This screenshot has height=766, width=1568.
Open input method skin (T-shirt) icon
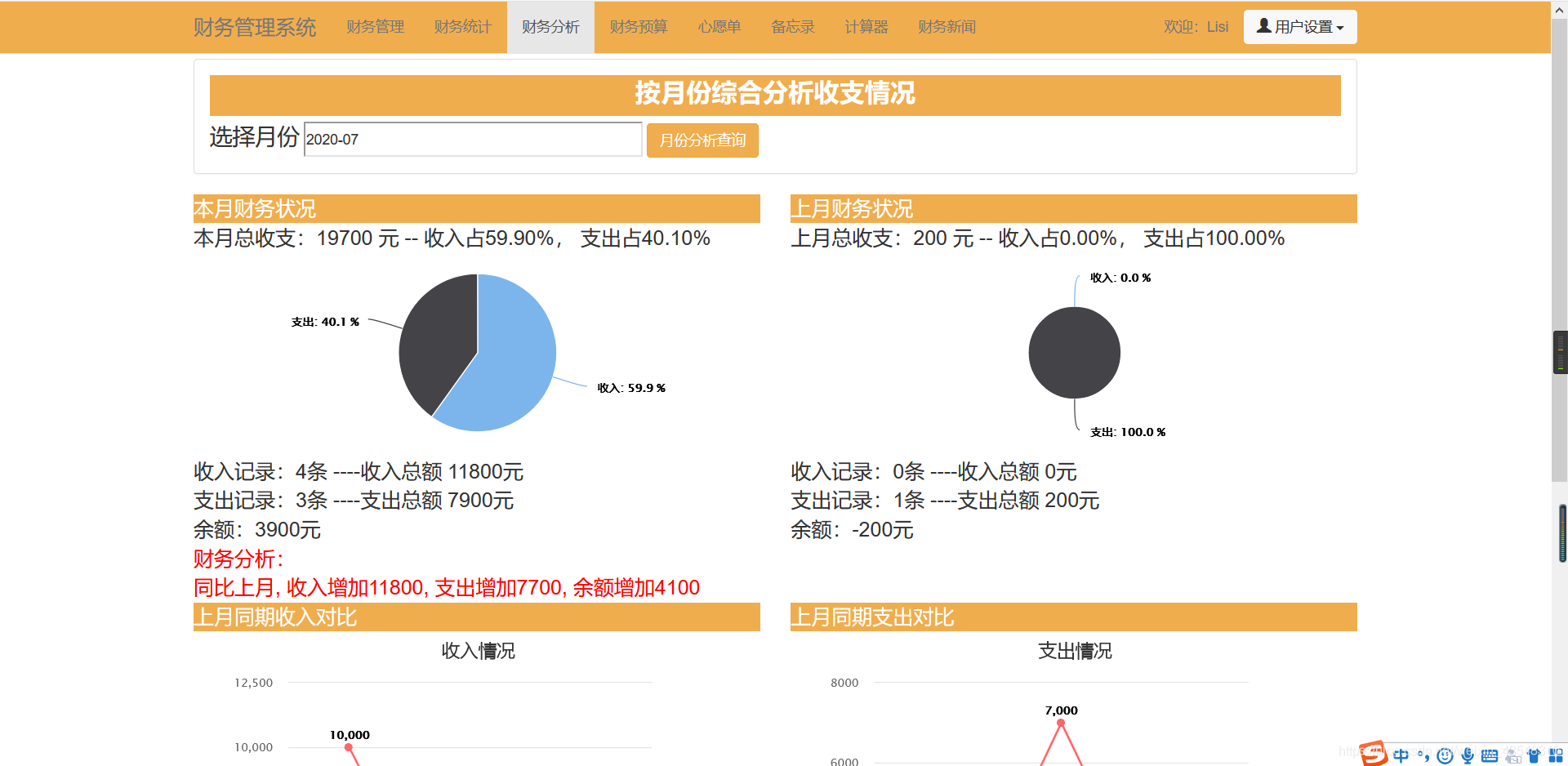tap(1535, 755)
